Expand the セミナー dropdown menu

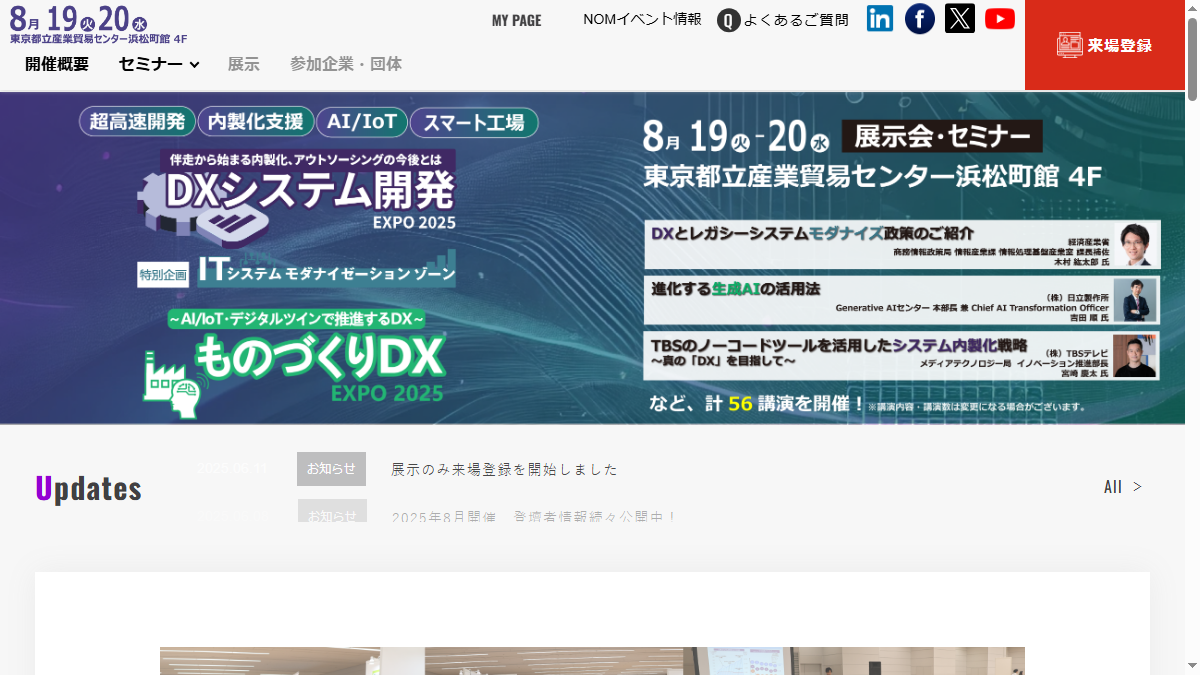159,64
